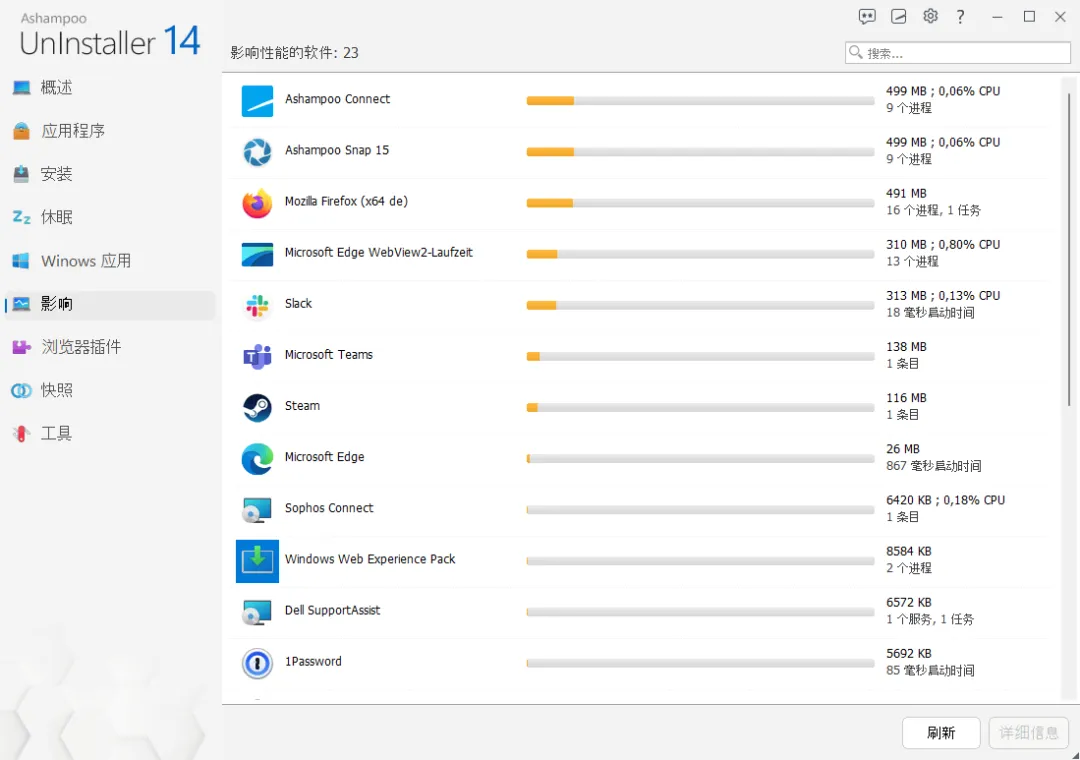Select the 1Password entry name
The width and height of the screenshot is (1080, 760).
coord(313,661)
